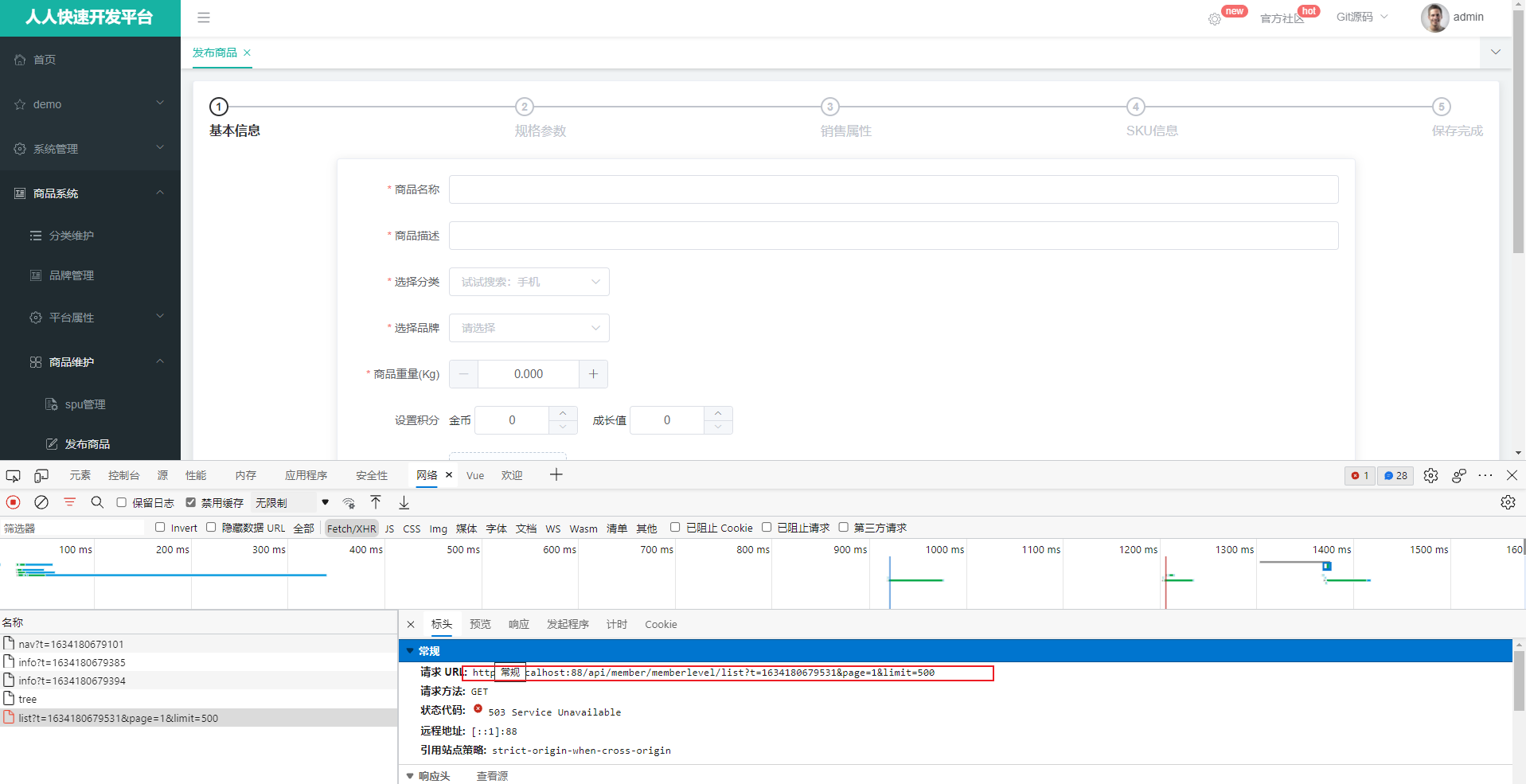Open the 无限制 throttling dropdown

[291, 503]
